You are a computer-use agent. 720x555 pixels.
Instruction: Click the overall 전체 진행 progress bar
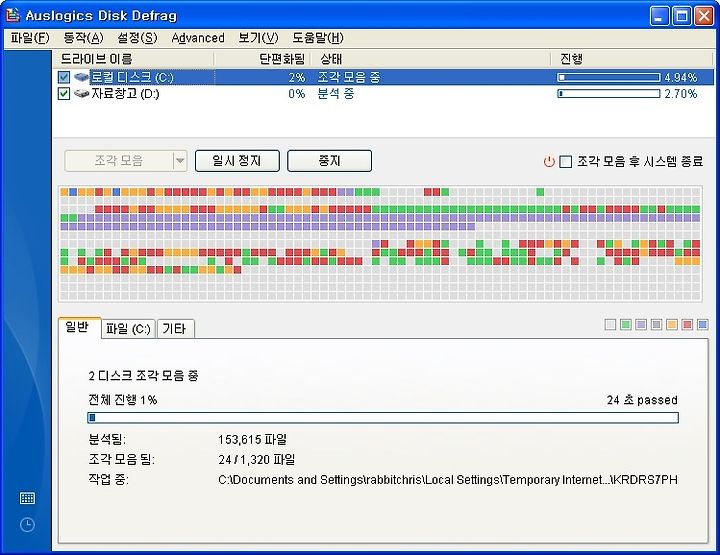(x=383, y=418)
